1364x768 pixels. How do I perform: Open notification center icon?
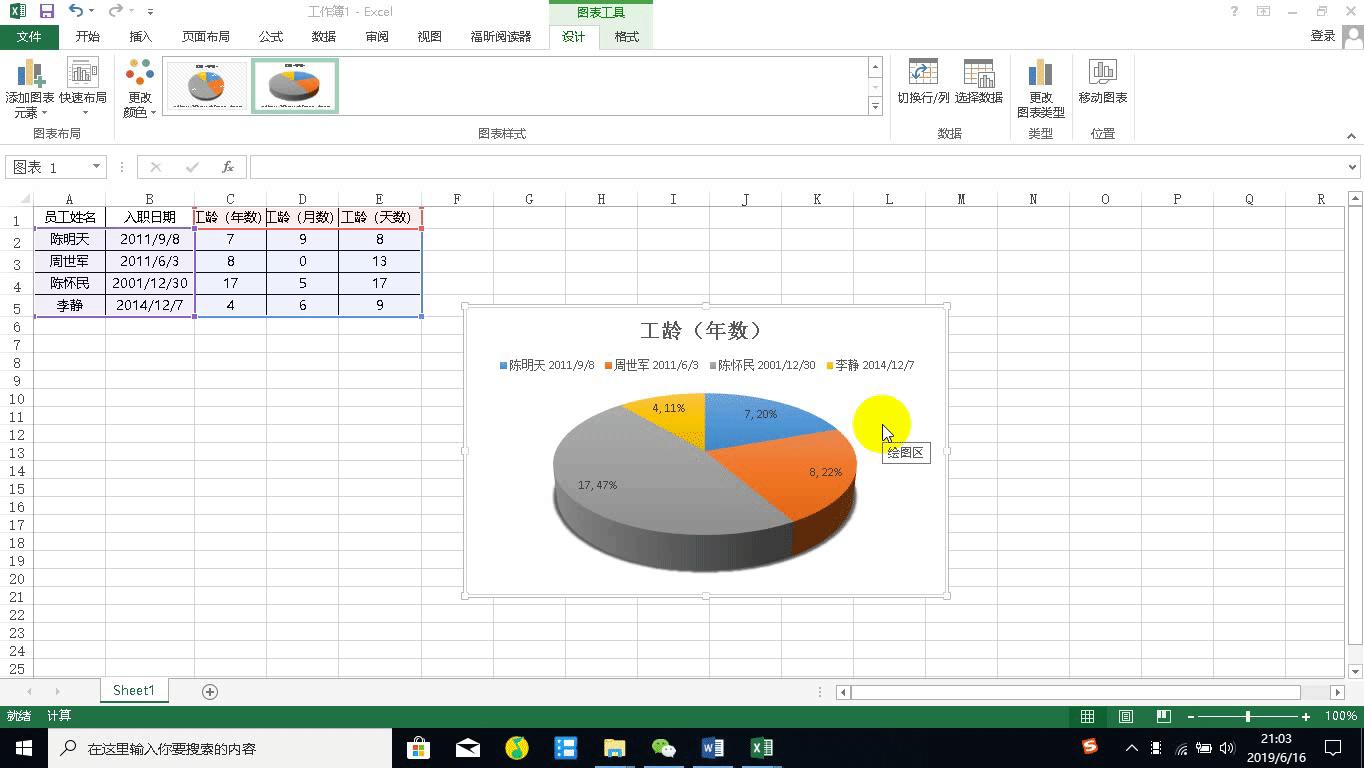(x=1333, y=748)
